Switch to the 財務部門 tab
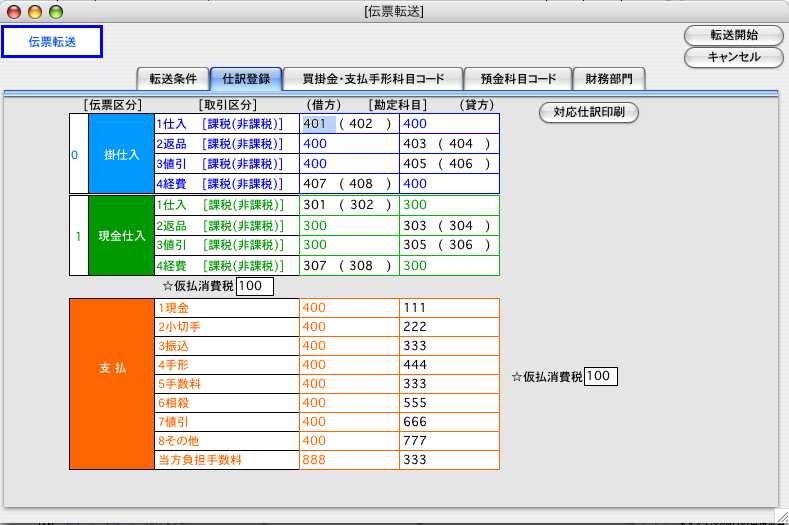 [609, 79]
